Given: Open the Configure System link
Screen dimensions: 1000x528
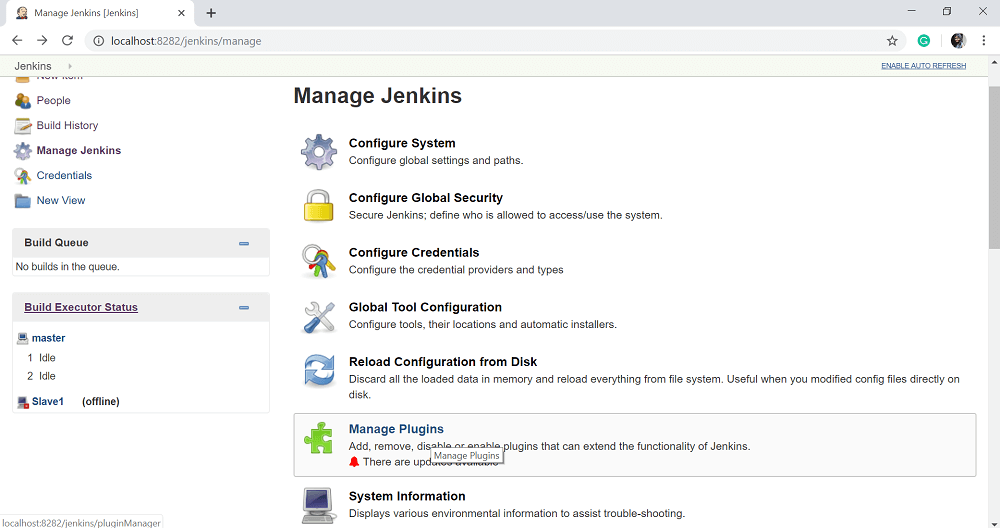Looking at the screenshot, I should coord(402,143).
